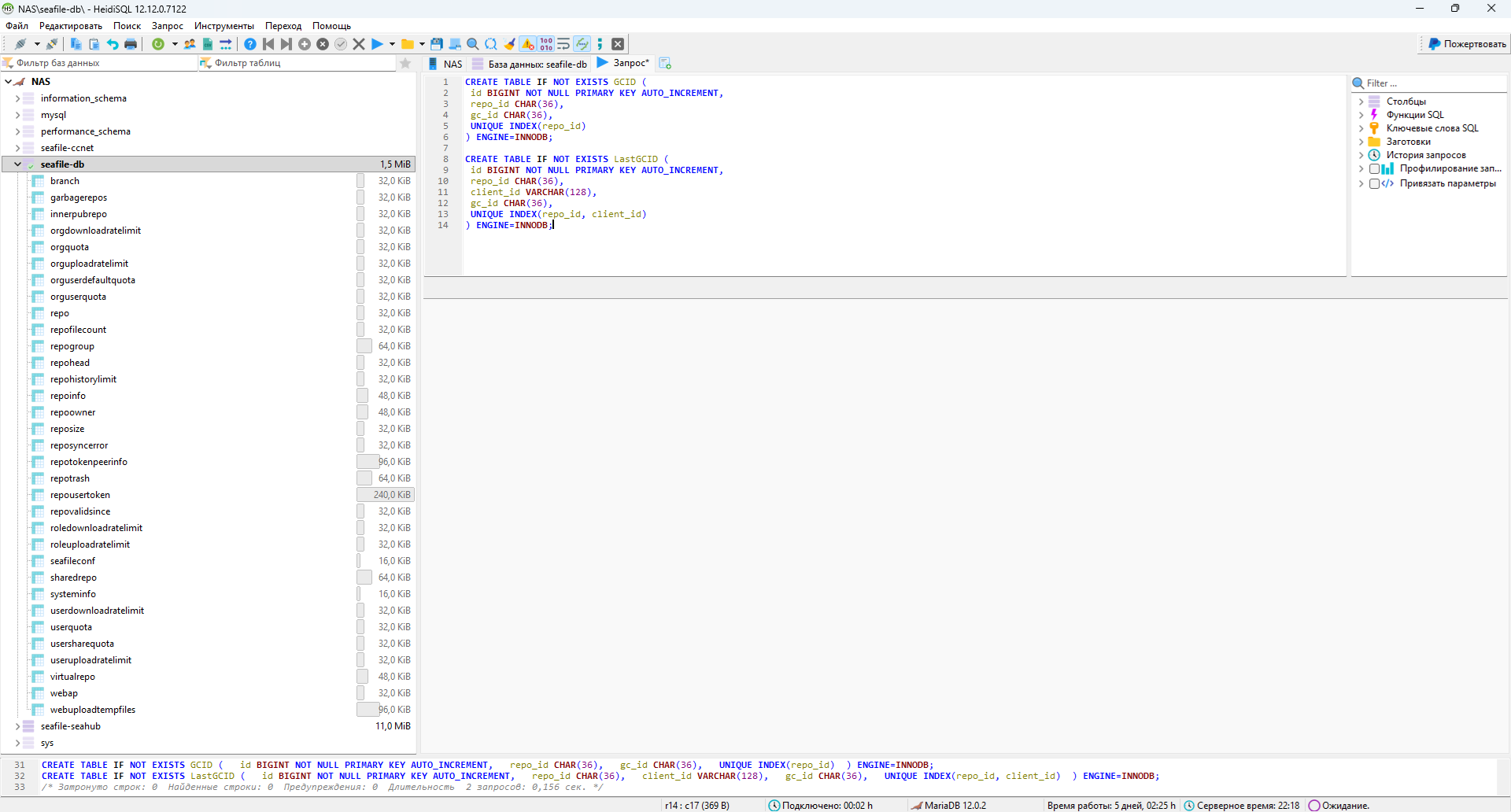Select the repousertoken table

point(80,495)
